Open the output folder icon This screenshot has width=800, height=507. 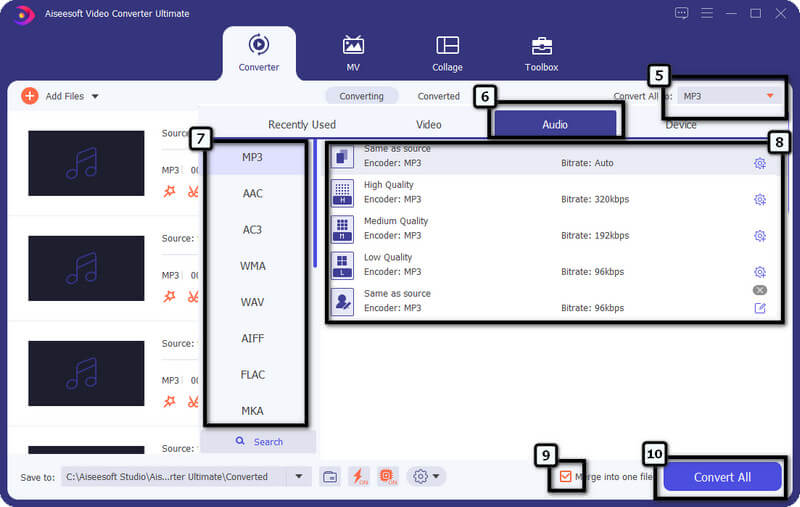(x=330, y=477)
